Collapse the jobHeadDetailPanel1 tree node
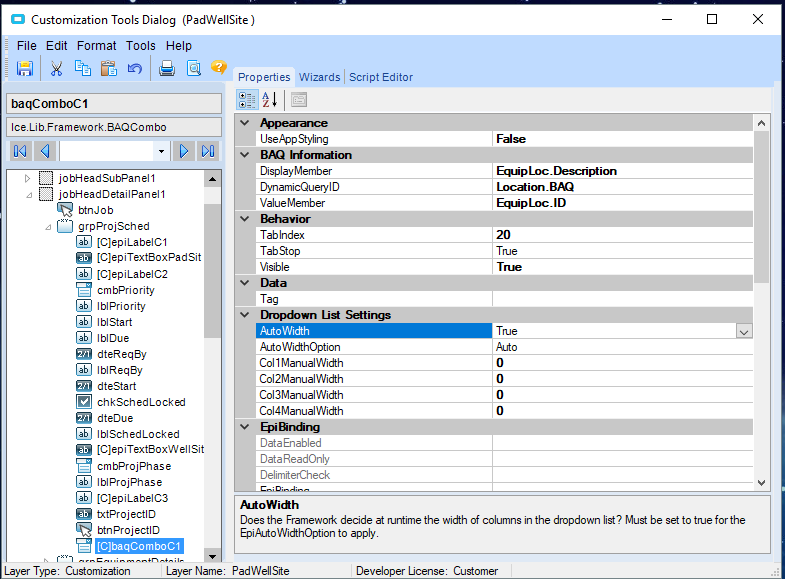 28,194
